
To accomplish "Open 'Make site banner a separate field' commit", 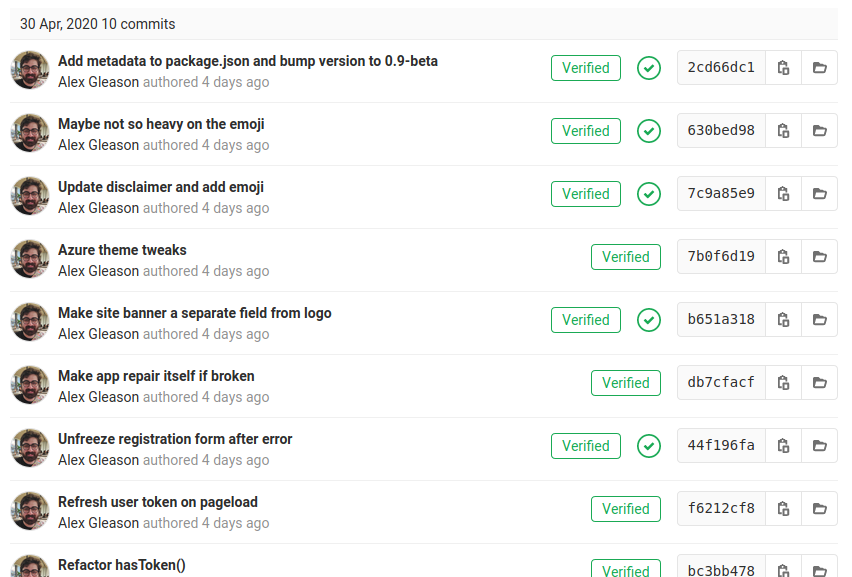I will (x=194, y=313).
